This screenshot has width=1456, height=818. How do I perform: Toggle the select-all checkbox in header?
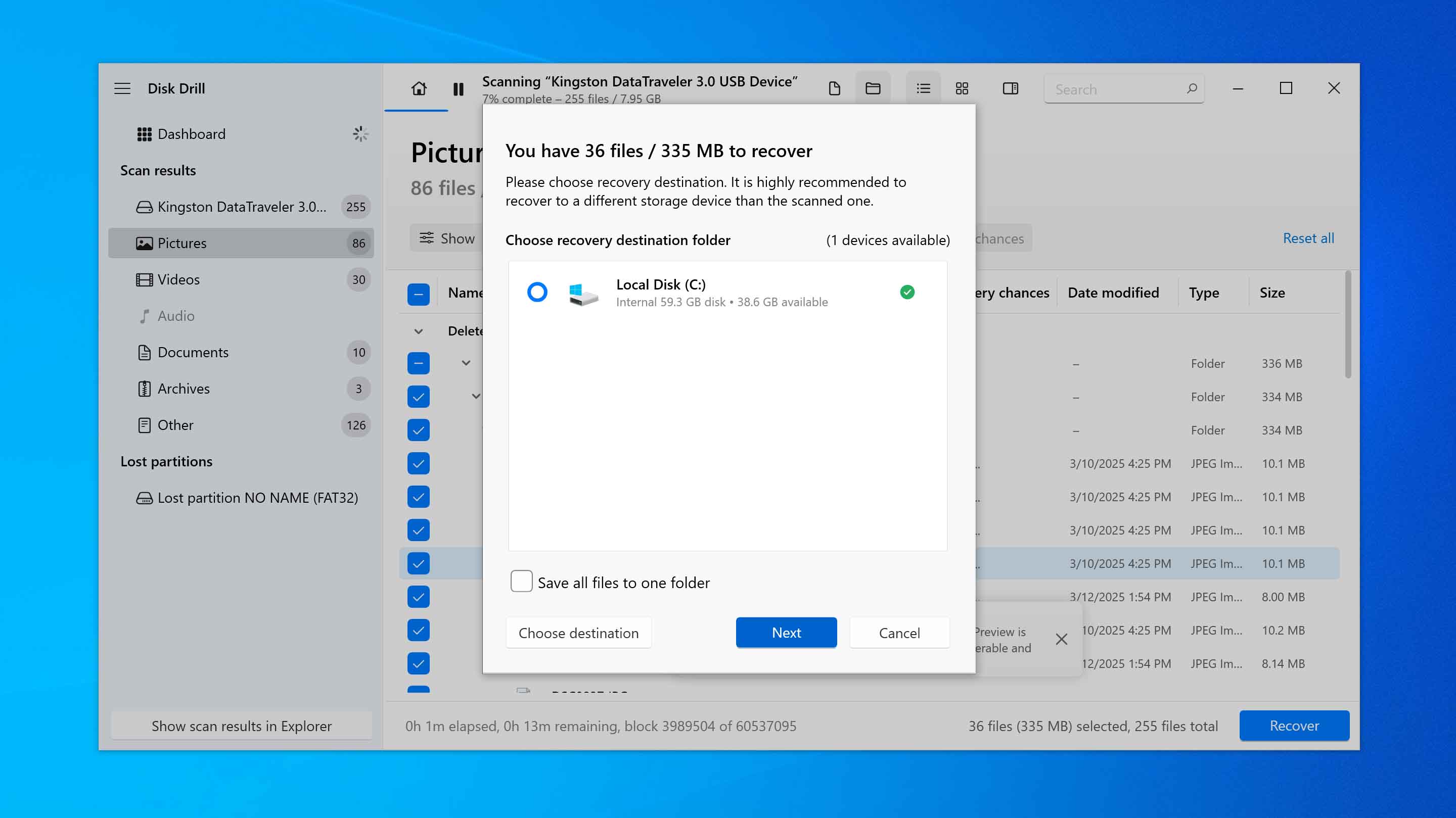pyautogui.click(x=418, y=294)
